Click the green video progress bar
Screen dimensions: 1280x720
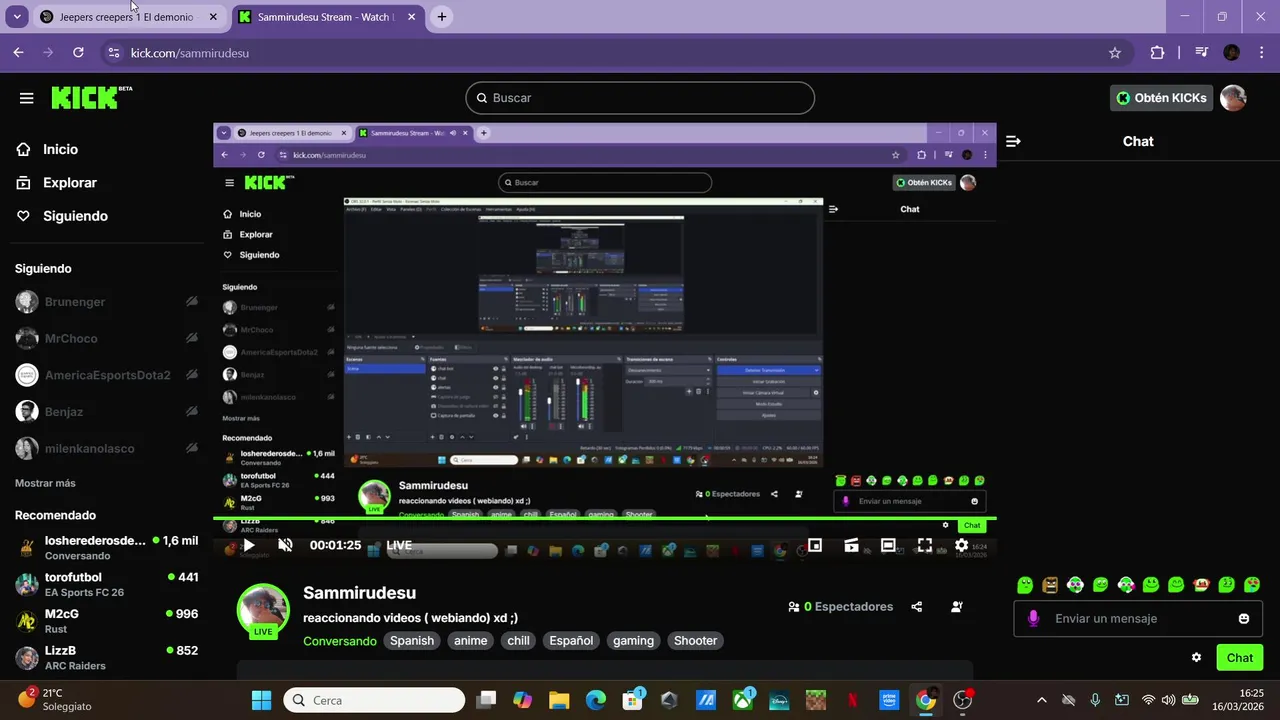point(605,519)
